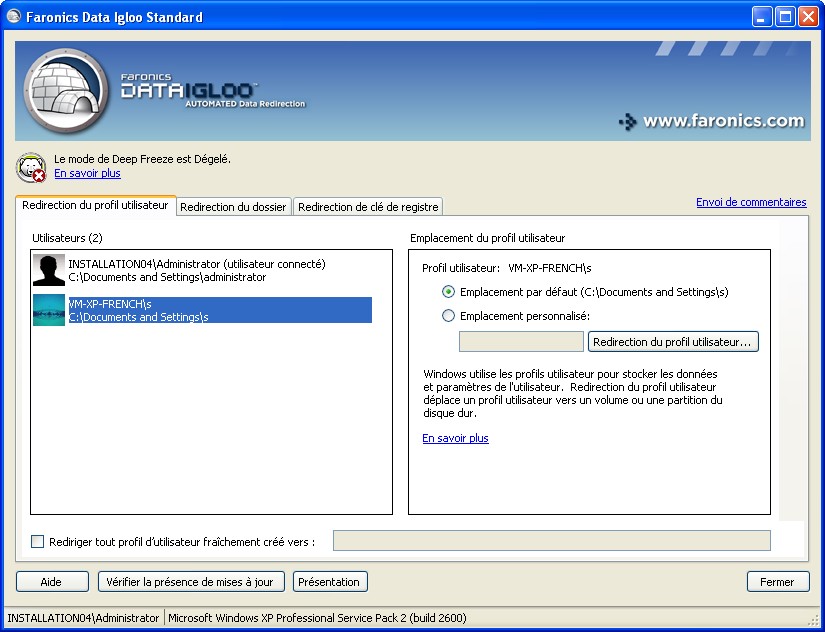Click 'Redirection du profil utilisateur...' button
Image resolution: width=825 pixels, height=632 pixels.
673,342
